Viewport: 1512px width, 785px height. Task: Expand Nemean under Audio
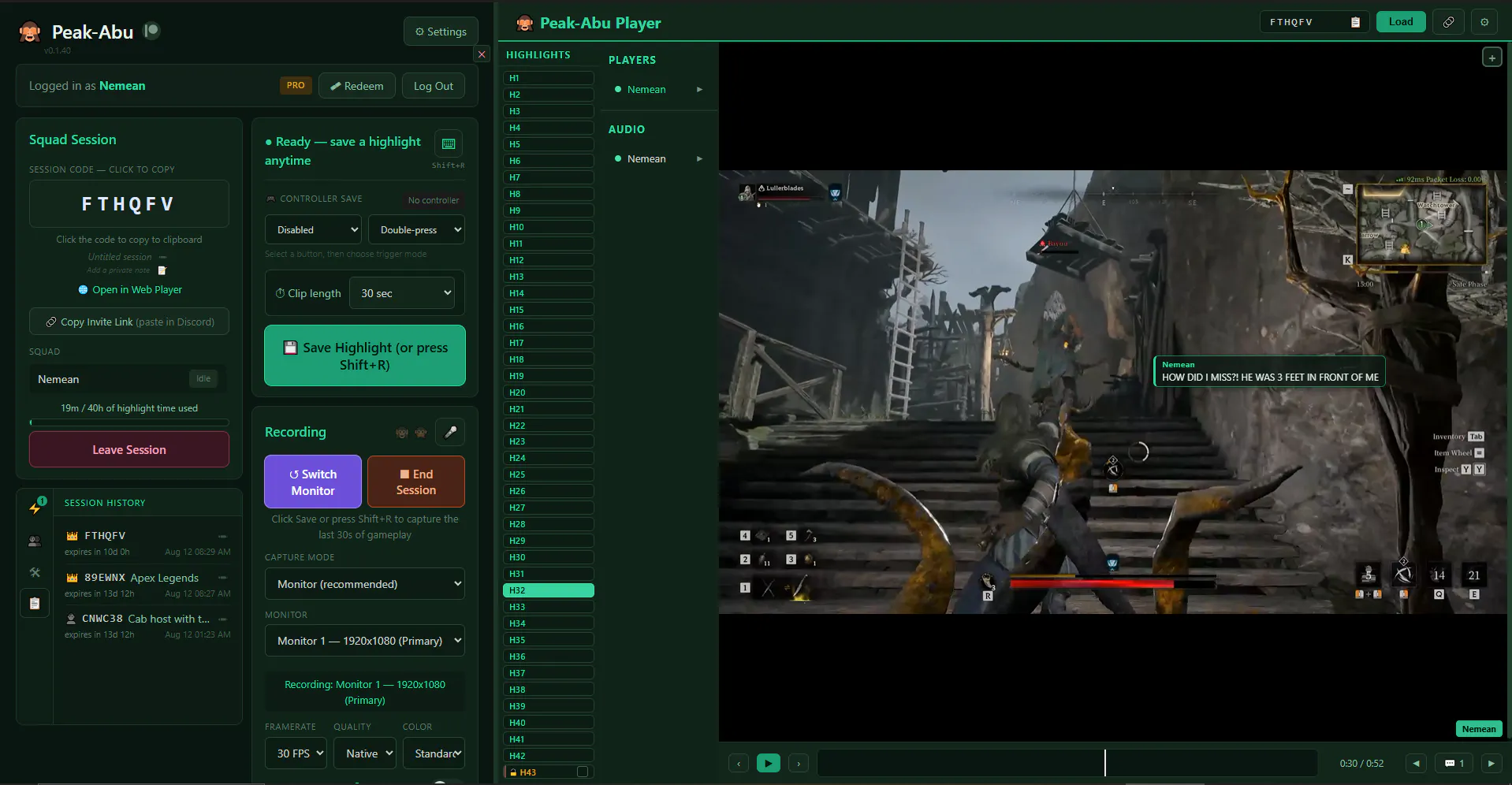click(699, 159)
